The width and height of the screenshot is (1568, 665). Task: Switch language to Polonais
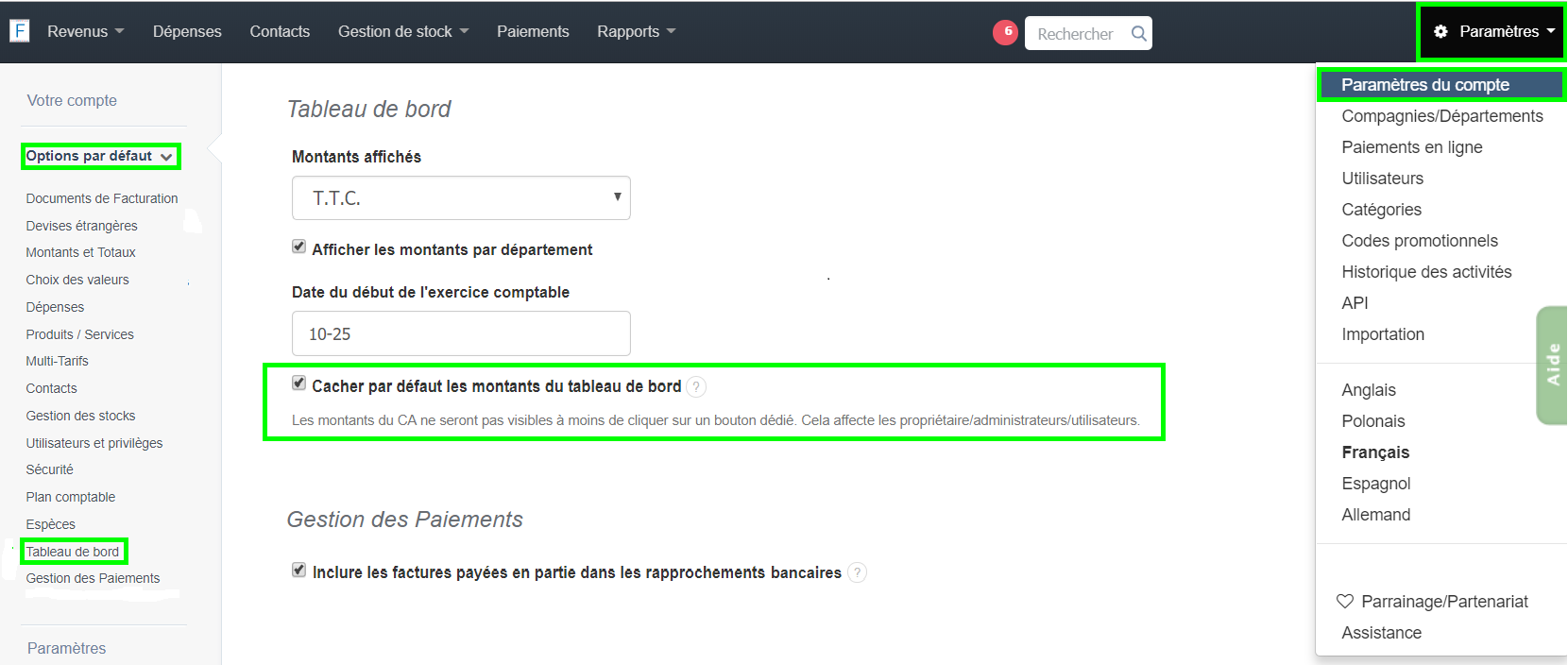click(x=1373, y=421)
